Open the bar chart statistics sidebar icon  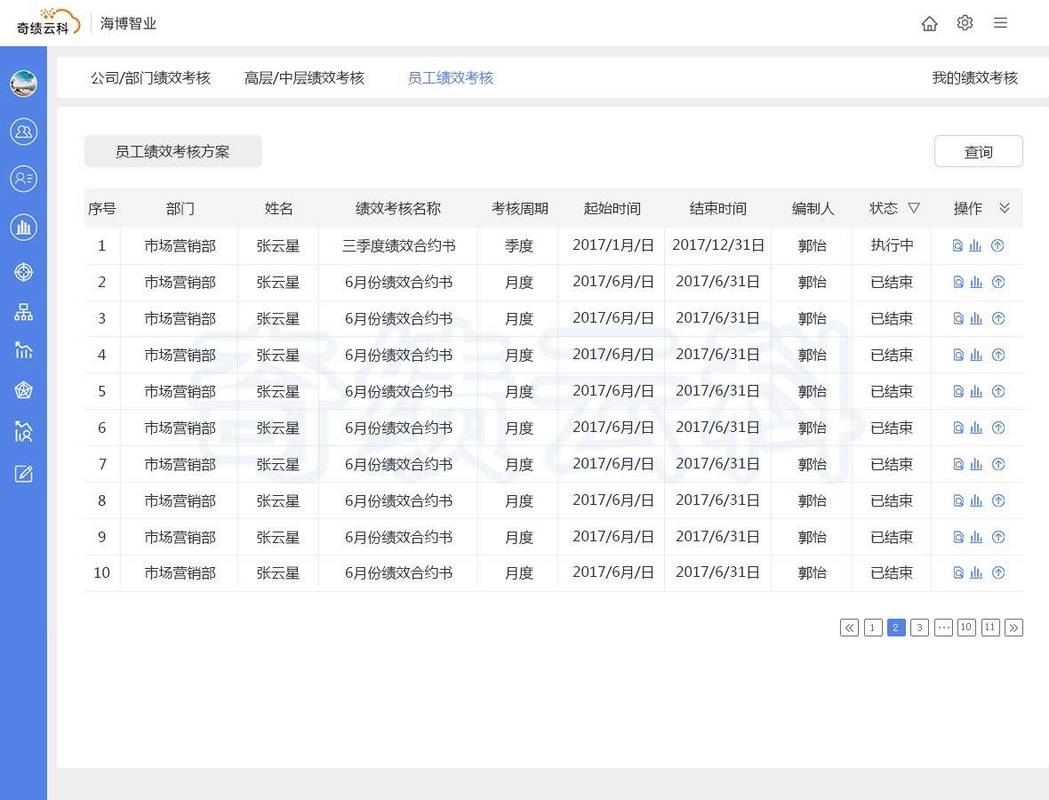pos(24,226)
